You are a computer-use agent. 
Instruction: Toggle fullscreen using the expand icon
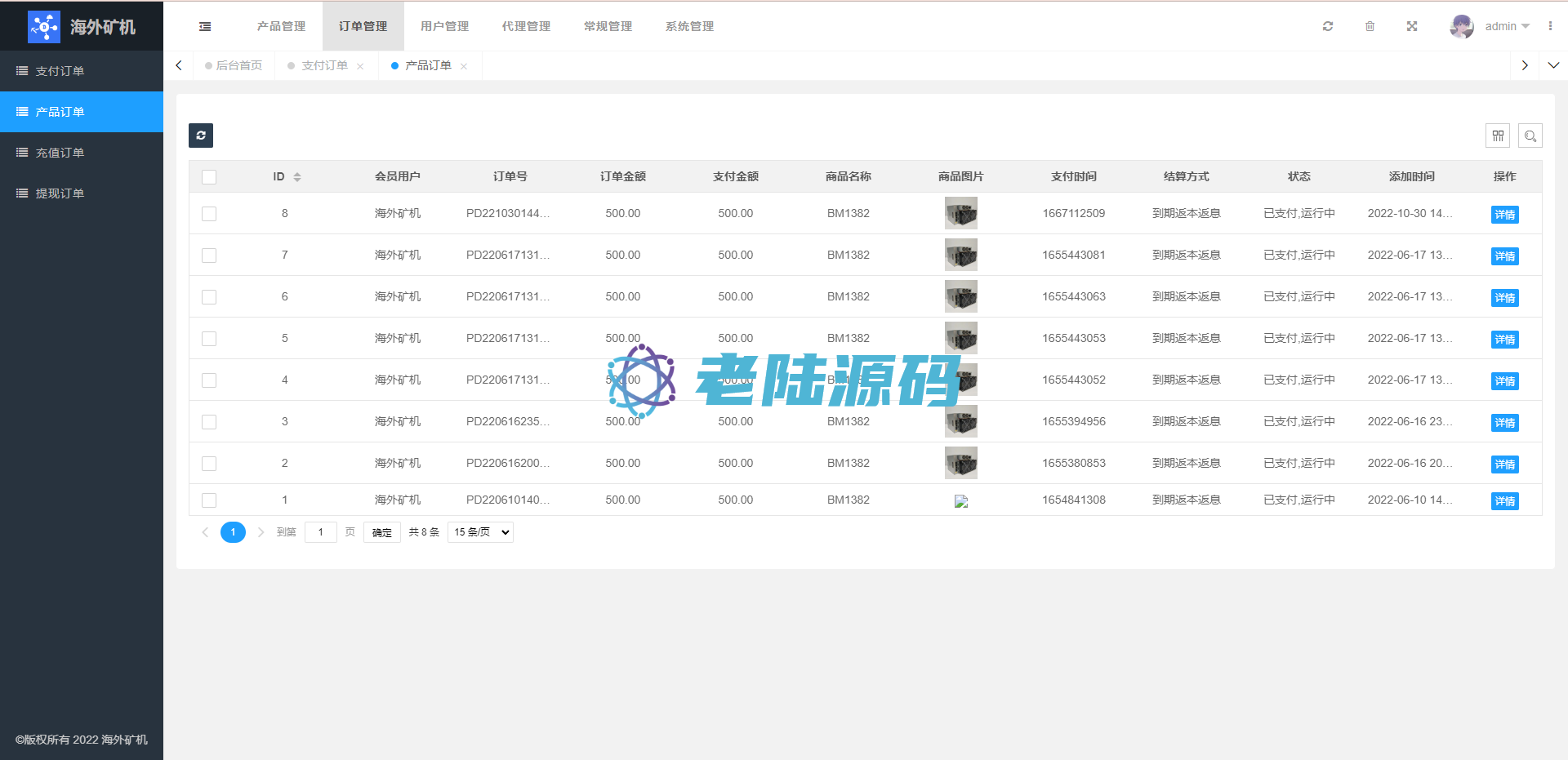click(x=1411, y=26)
